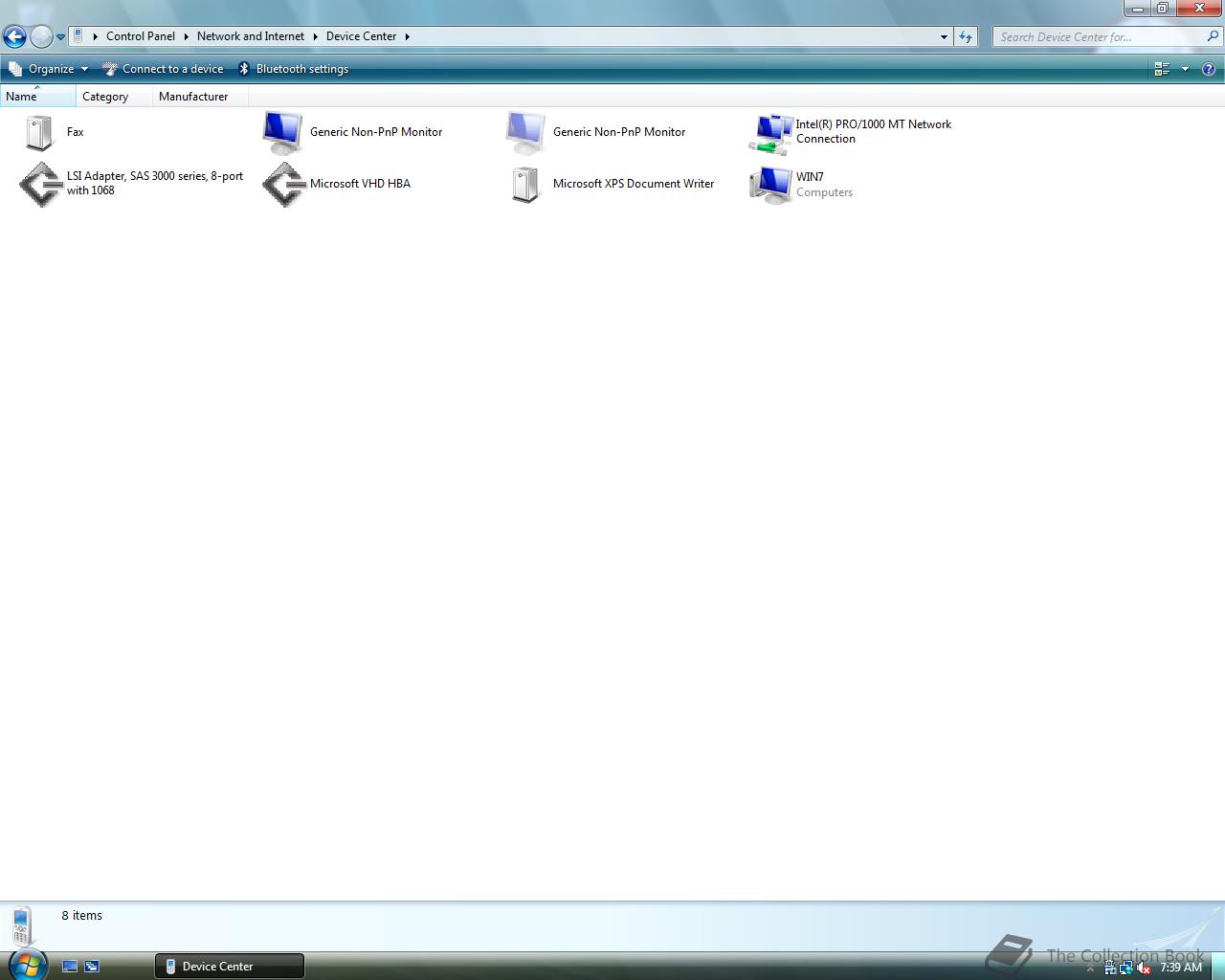Viewport: 1225px width, 980px height.
Task: Click the 'Fax' device name label
Action: 76,132
